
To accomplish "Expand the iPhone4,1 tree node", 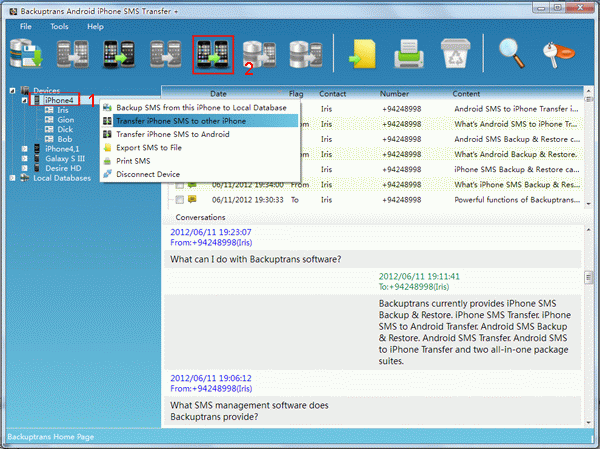I will [24, 149].
